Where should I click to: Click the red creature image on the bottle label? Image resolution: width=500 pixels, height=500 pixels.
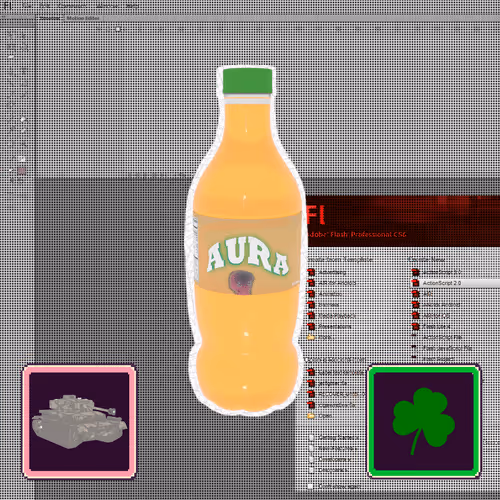[x=241, y=282]
